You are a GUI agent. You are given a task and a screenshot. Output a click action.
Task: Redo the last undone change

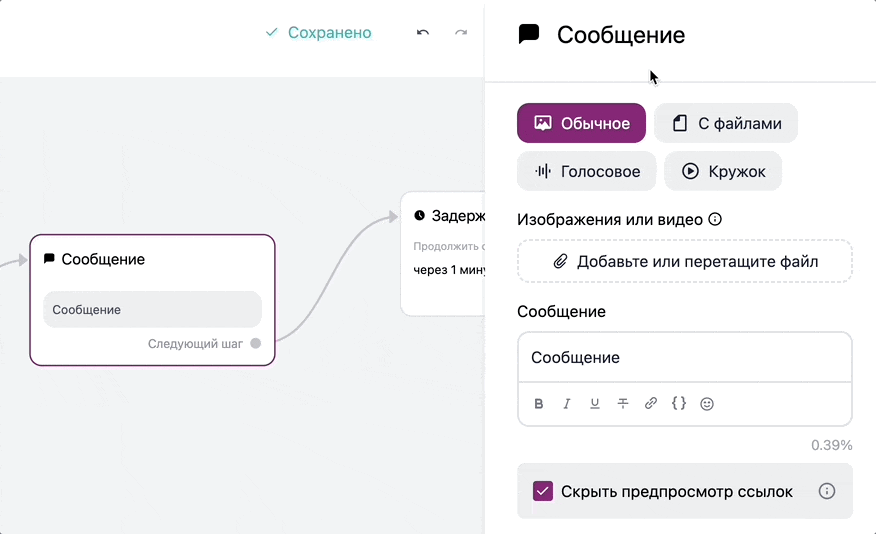pyautogui.click(x=461, y=33)
